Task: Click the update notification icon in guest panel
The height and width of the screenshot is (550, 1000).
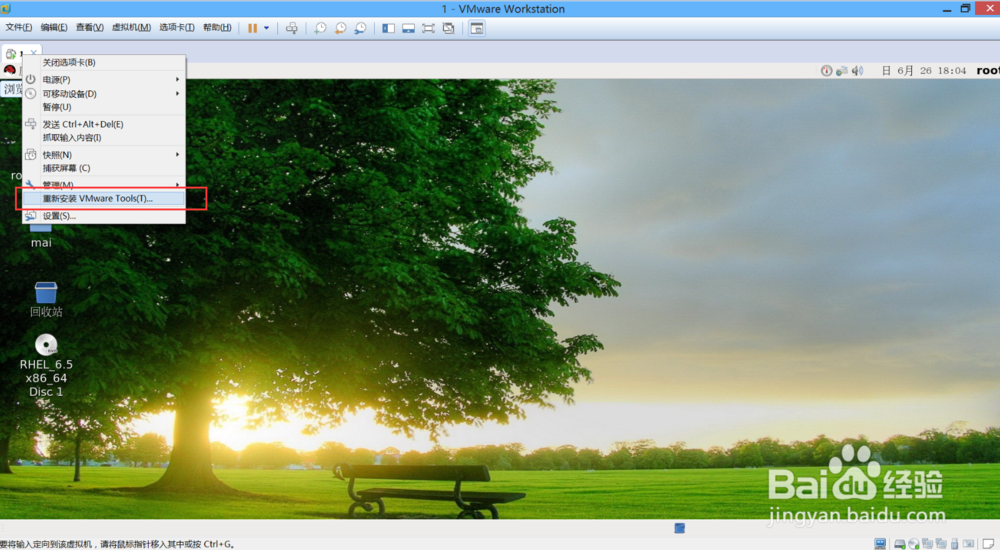Action: click(x=827, y=71)
